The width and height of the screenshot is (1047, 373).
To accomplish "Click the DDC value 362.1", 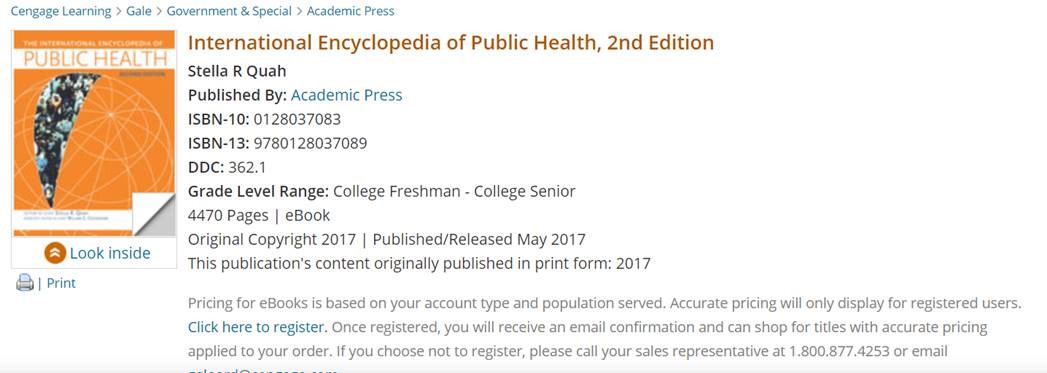I will [x=248, y=167].
